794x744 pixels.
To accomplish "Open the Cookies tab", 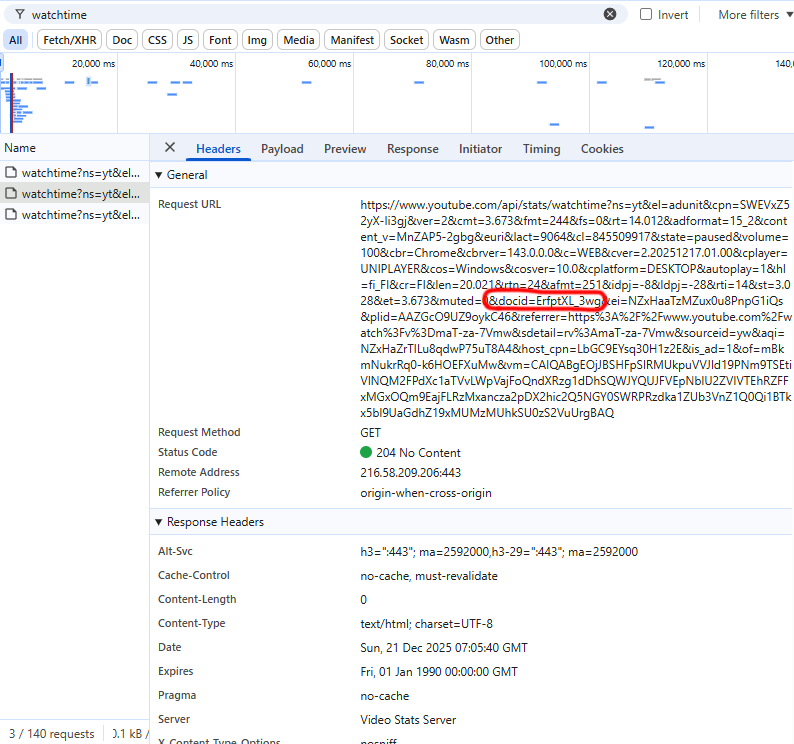I will [x=602, y=148].
